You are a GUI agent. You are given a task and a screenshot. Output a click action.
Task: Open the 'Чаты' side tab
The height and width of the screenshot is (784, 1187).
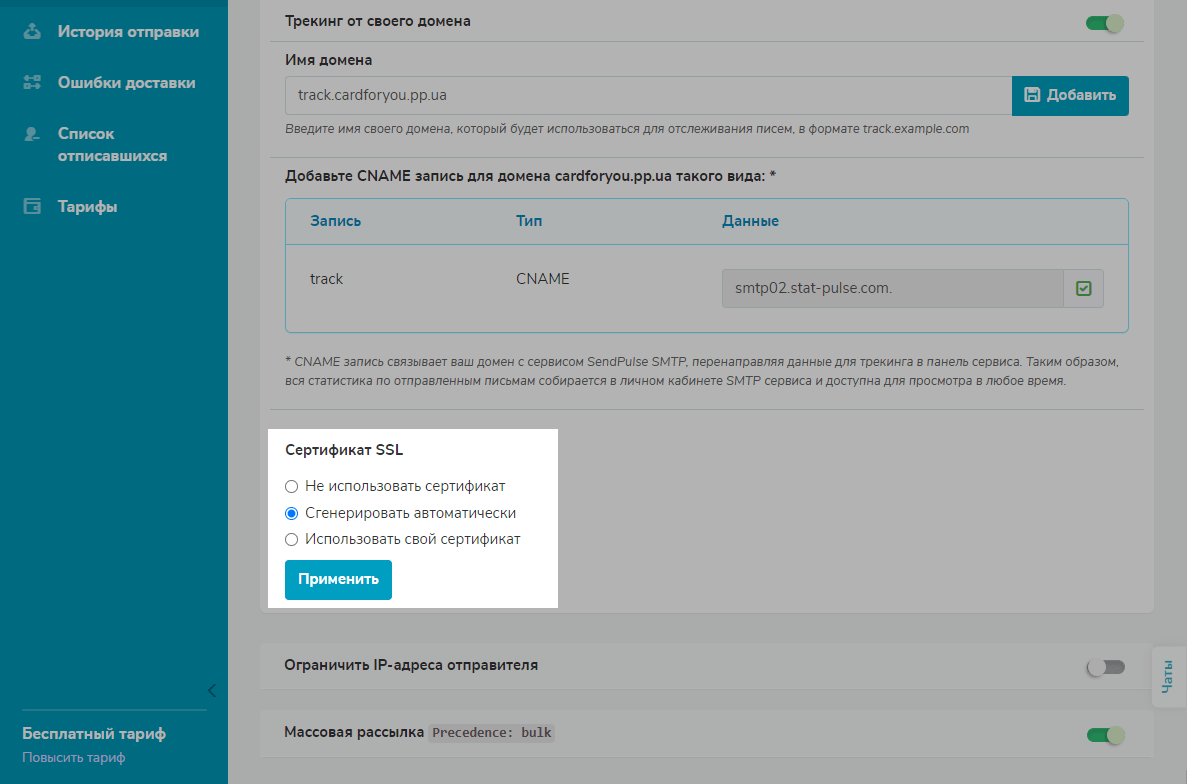click(1168, 677)
